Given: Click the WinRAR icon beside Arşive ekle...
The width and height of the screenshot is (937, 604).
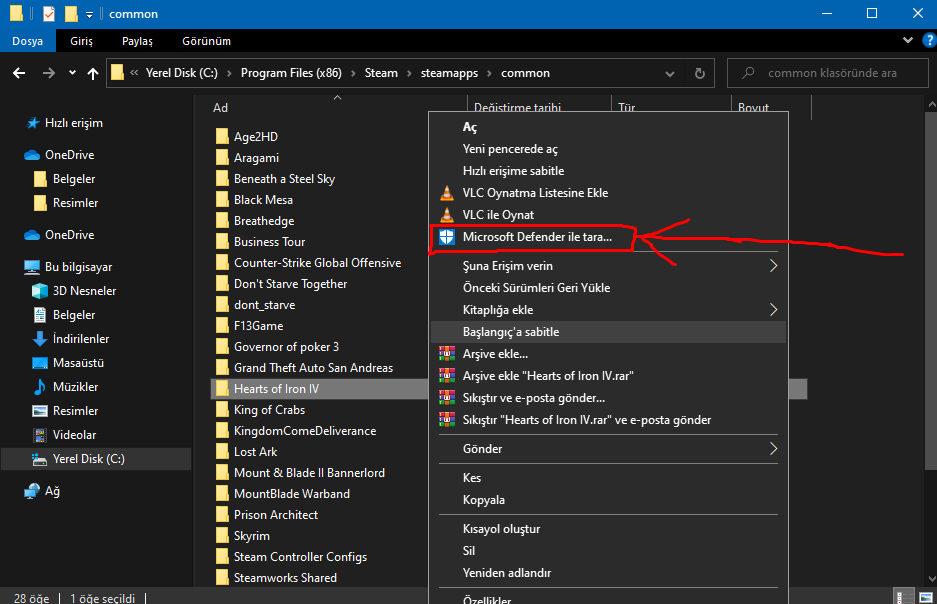Looking at the screenshot, I should tap(446, 354).
